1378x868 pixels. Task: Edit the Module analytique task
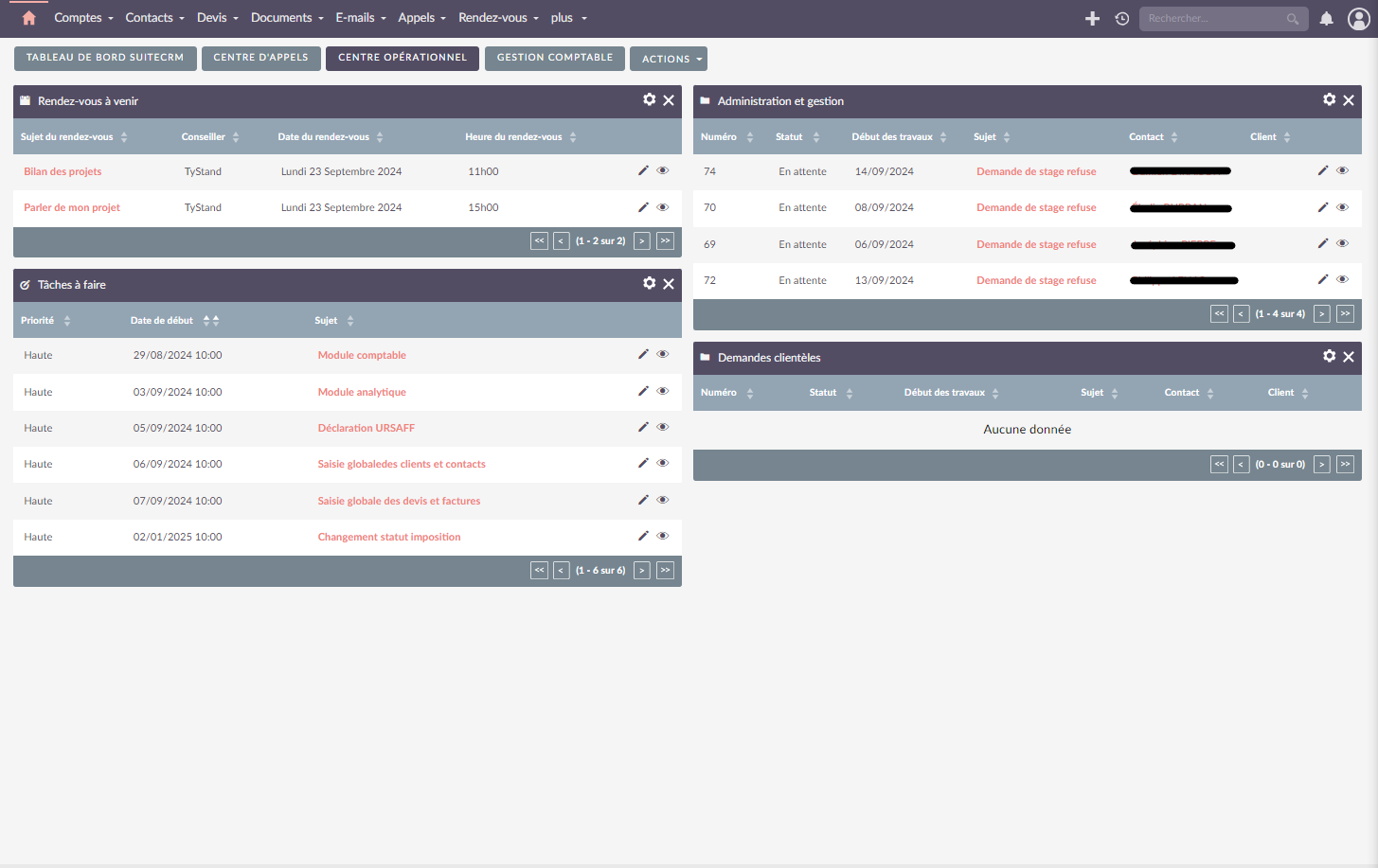(x=643, y=391)
